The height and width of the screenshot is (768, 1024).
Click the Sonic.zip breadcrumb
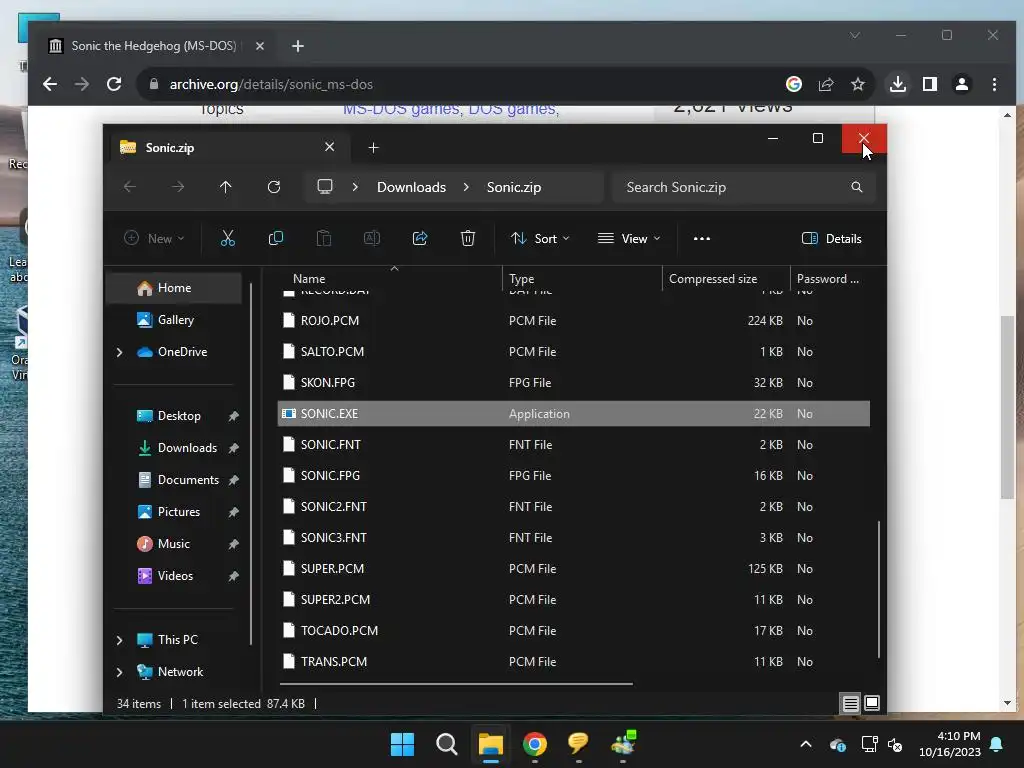click(514, 187)
